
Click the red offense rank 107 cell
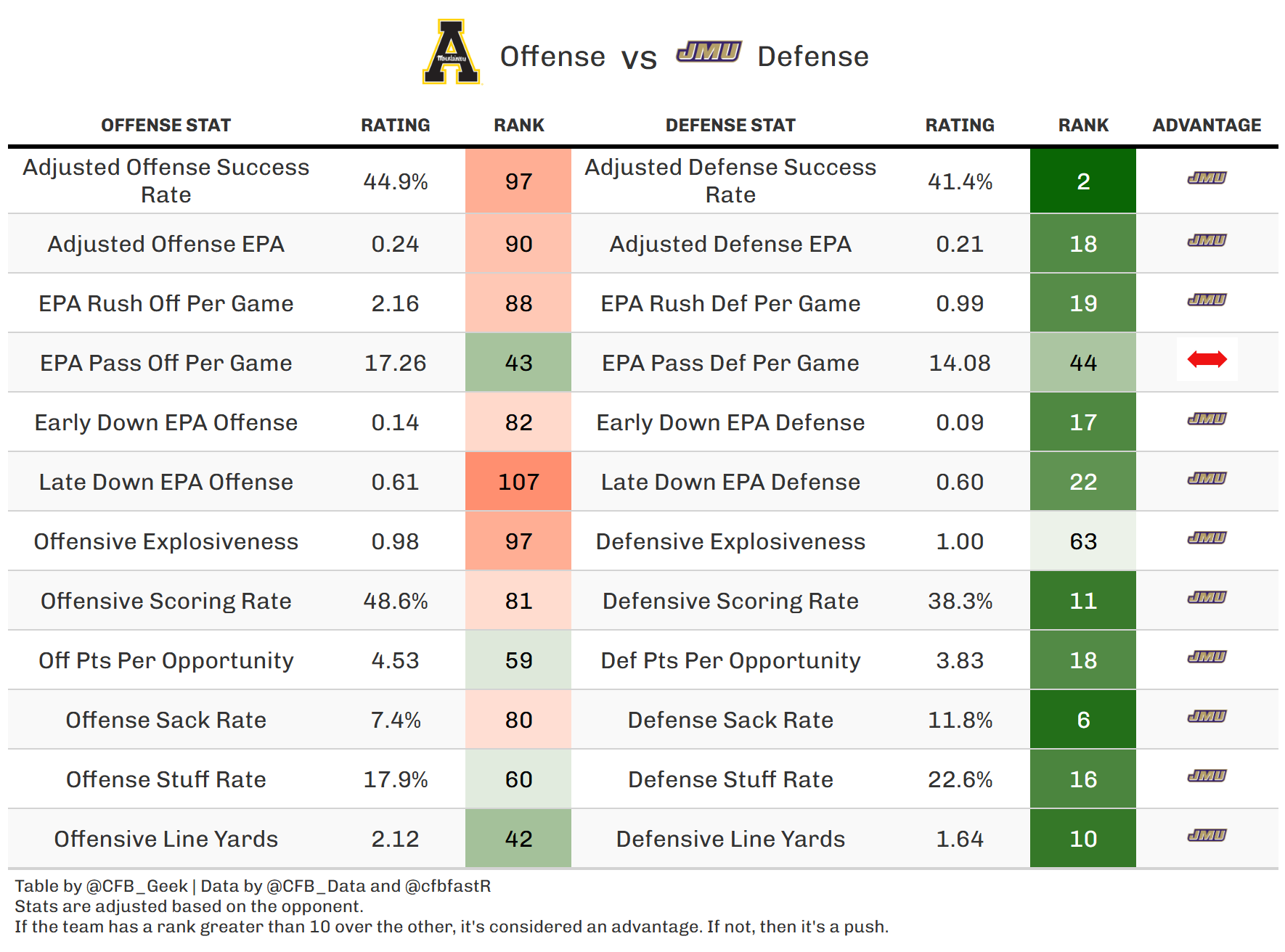(518, 482)
